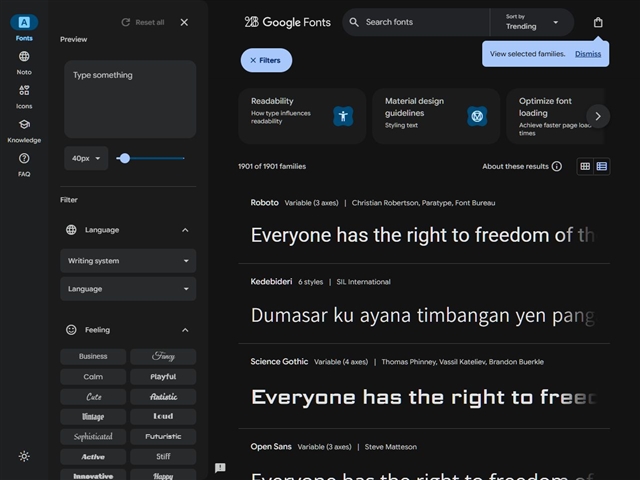This screenshot has height=480, width=640.
Task: Open the Writing system dropdown
Action: click(x=128, y=261)
